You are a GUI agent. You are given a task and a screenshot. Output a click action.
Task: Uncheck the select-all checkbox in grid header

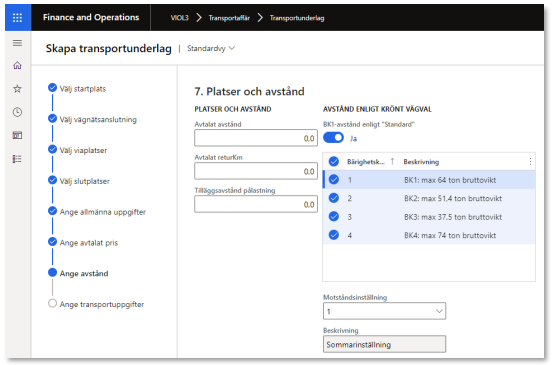tap(334, 162)
